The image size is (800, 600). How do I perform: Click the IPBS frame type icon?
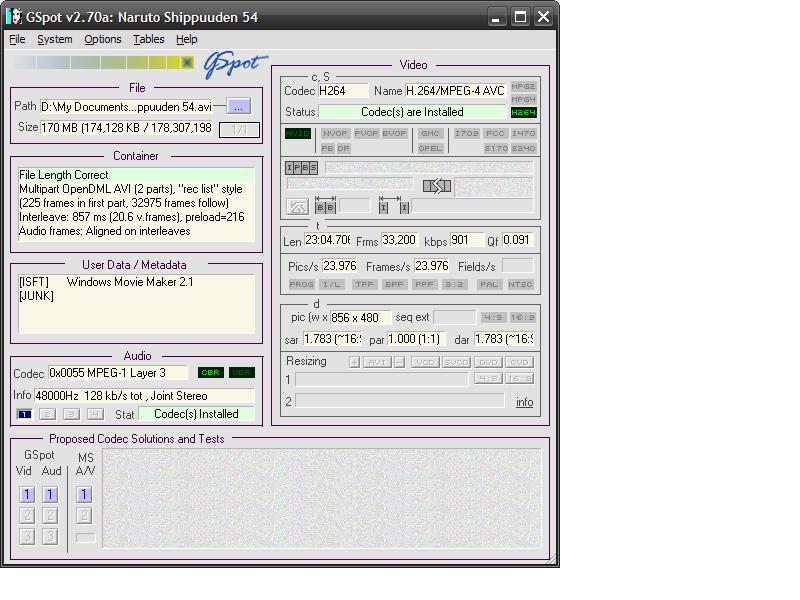tap(301, 167)
